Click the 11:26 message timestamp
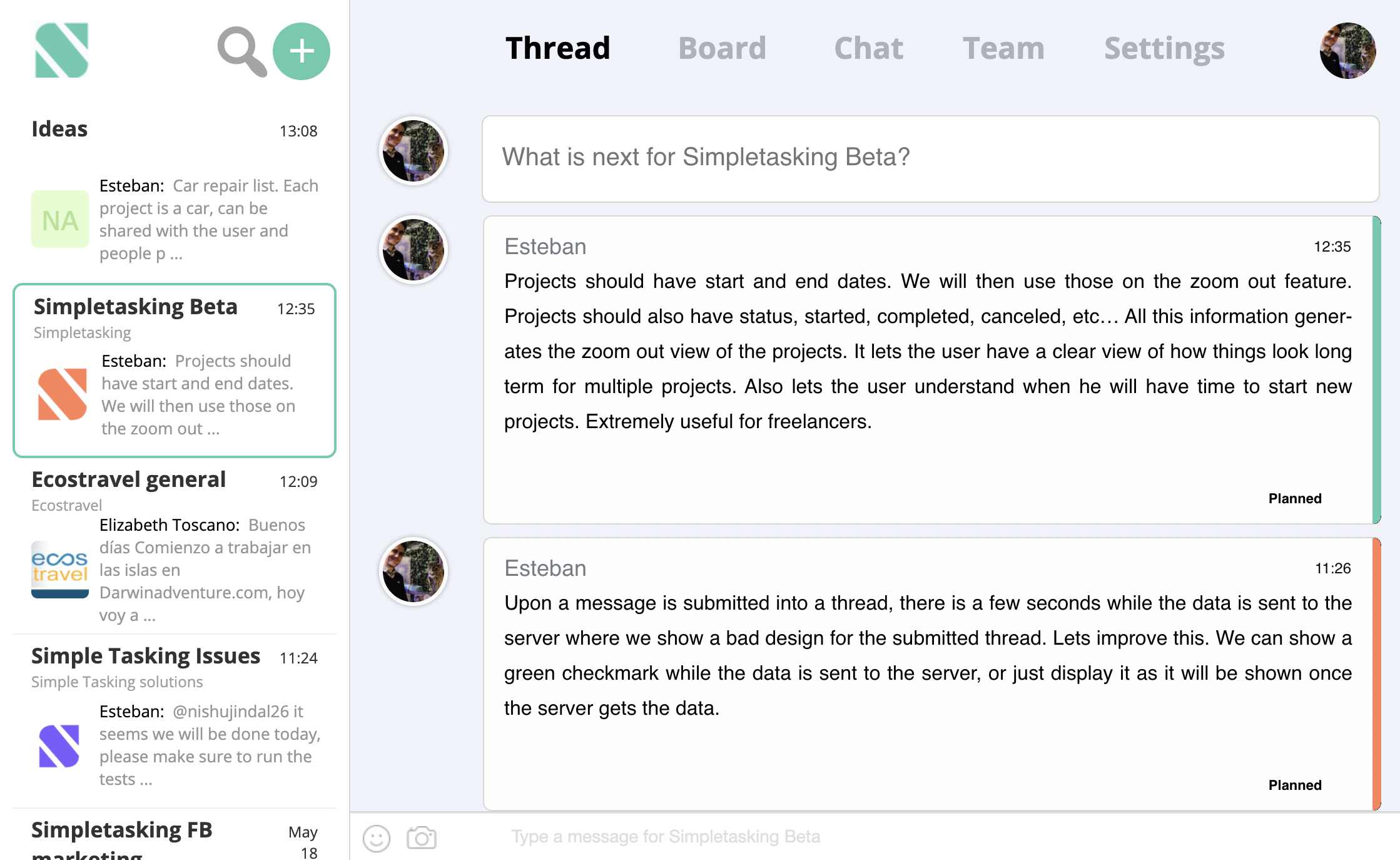 point(1333,568)
